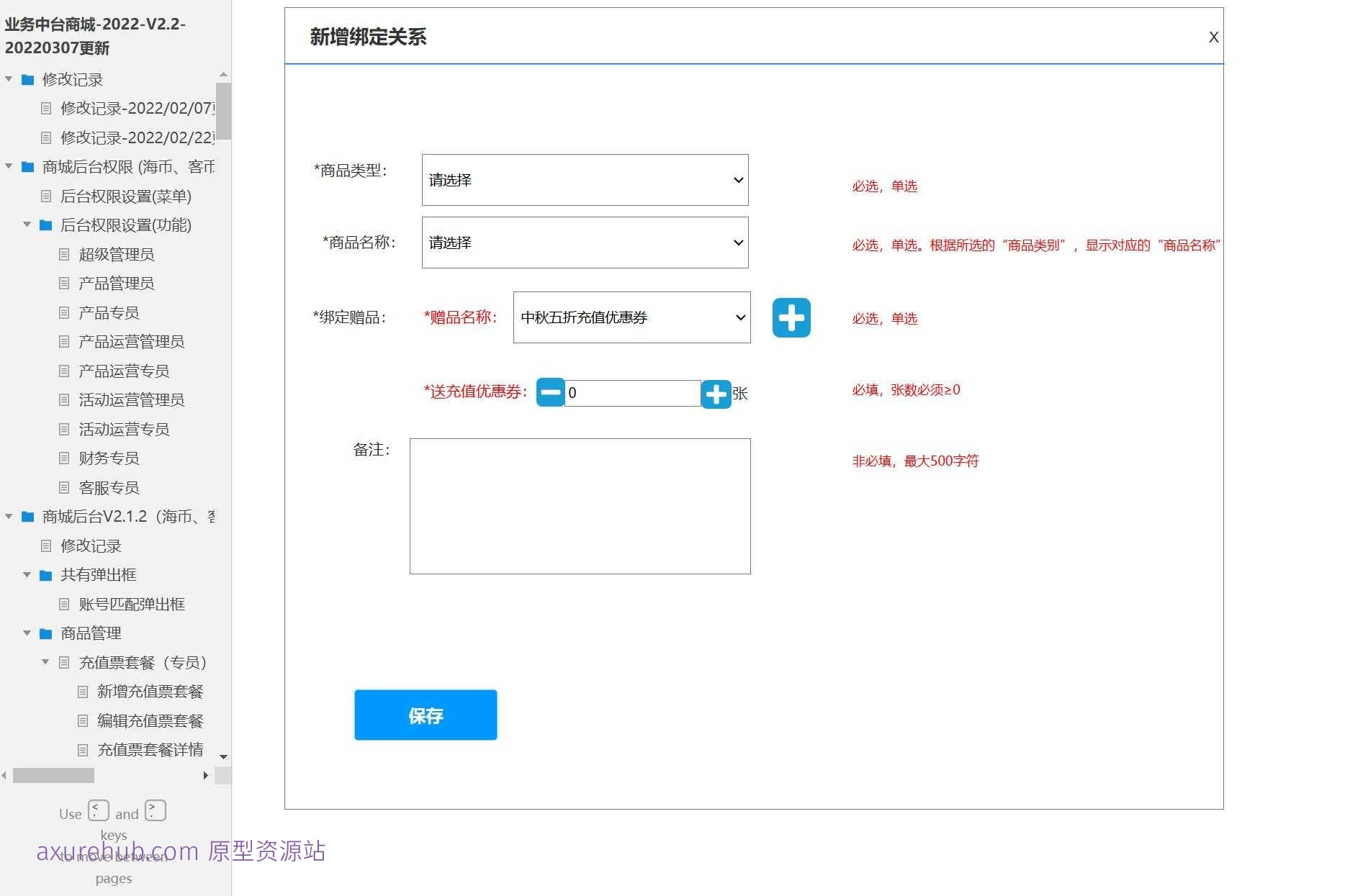Select 新增充值票套餐 page in the sidebar
Screen dimensions: 1363x896
point(150,691)
